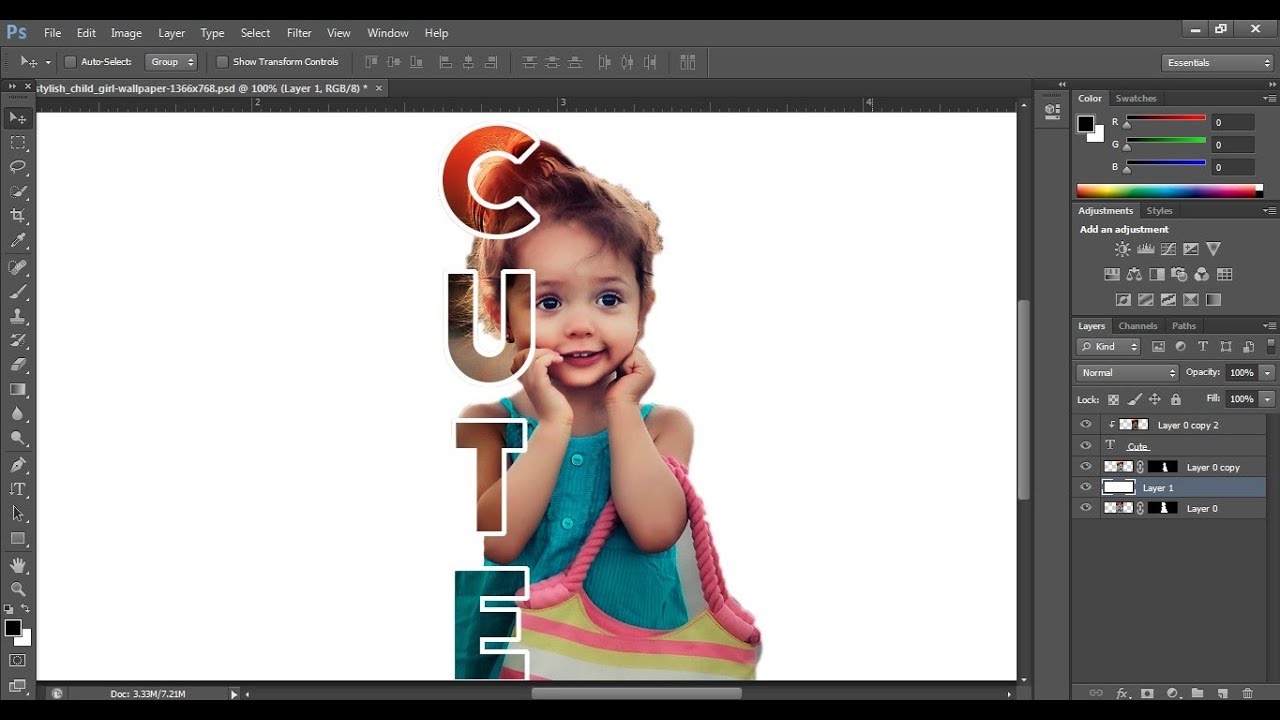Select the Hand tool
Screen dimensions: 1280x720
pos(18,566)
